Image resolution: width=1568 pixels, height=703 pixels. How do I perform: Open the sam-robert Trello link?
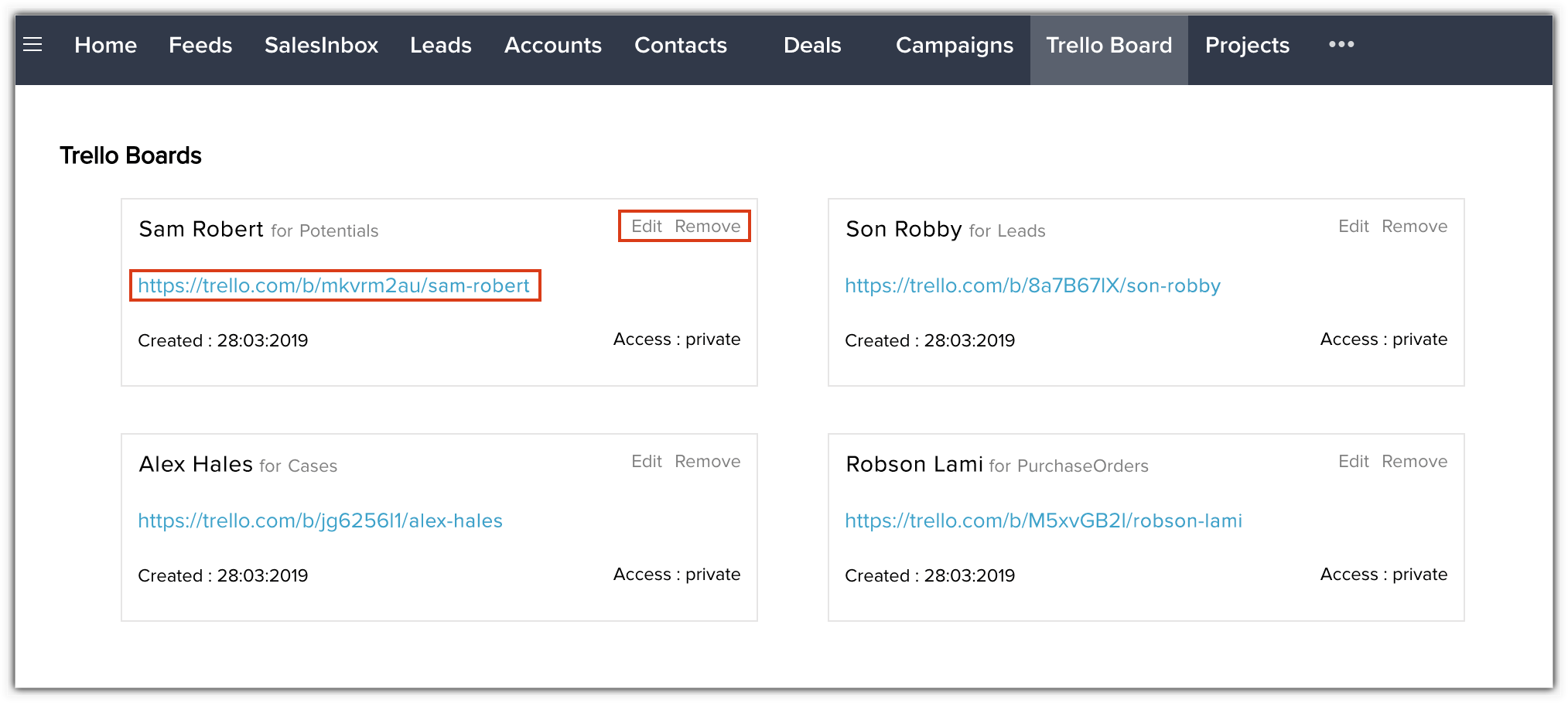point(333,286)
